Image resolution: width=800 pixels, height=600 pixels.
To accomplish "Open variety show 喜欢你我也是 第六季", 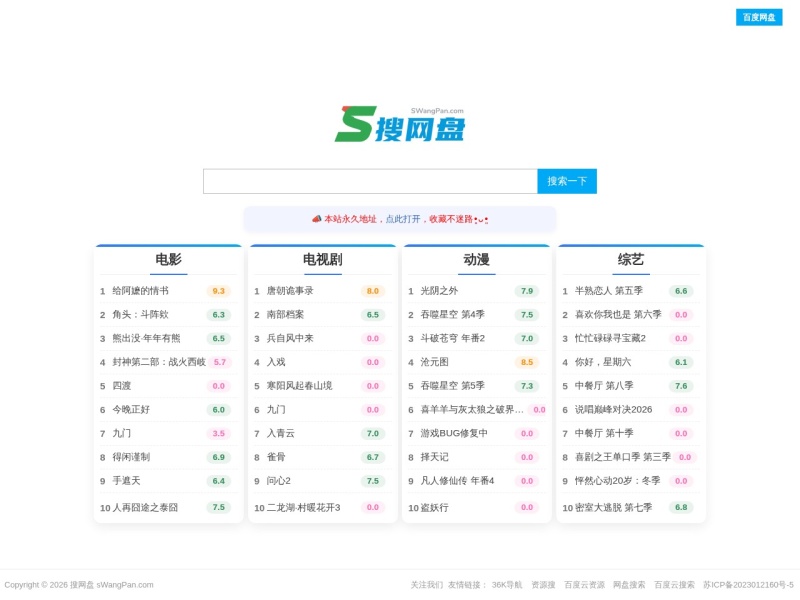I will [x=618, y=315].
